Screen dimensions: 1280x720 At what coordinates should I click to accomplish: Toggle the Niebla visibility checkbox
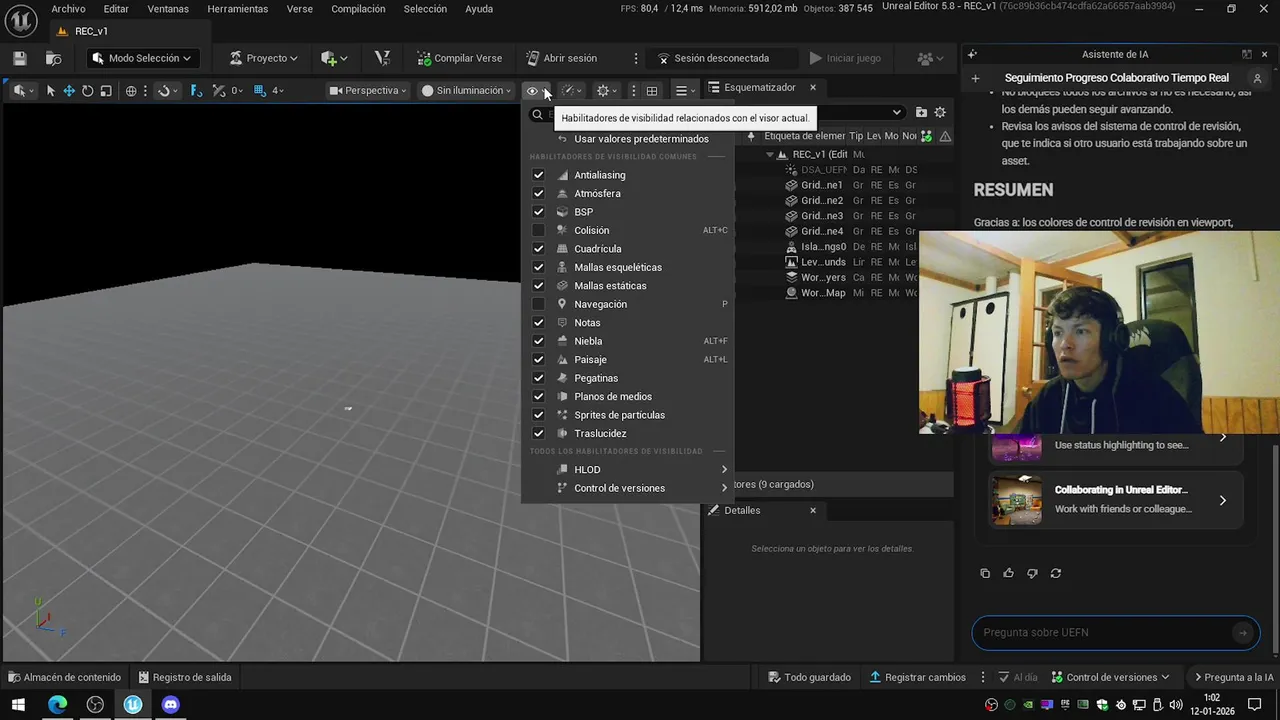coord(538,341)
